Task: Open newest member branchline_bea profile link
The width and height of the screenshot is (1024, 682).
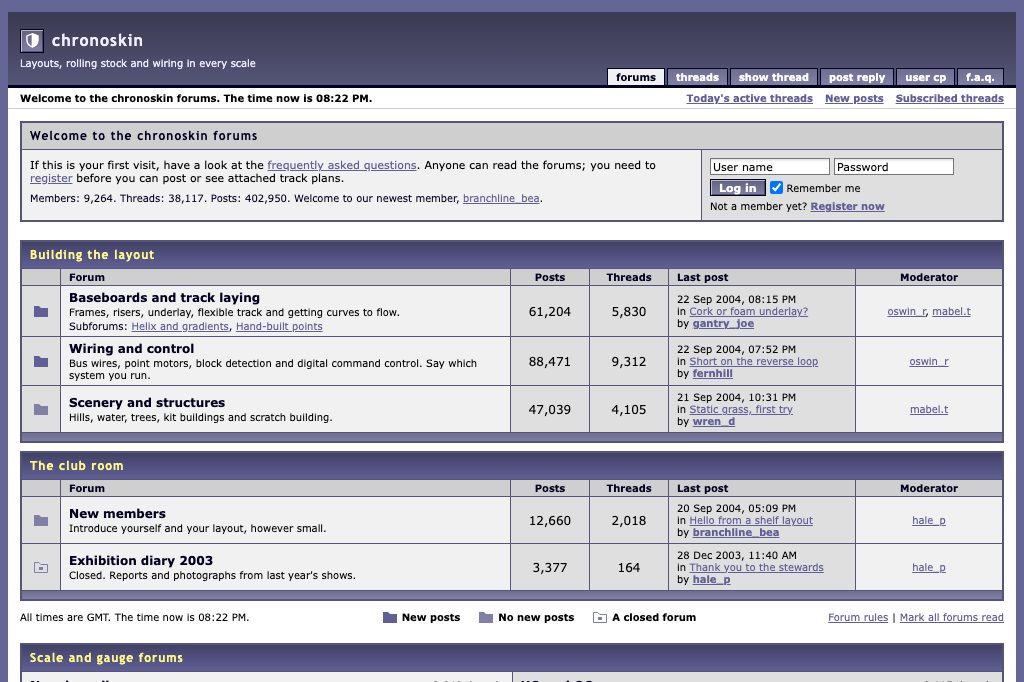Action: tap(501, 198)
